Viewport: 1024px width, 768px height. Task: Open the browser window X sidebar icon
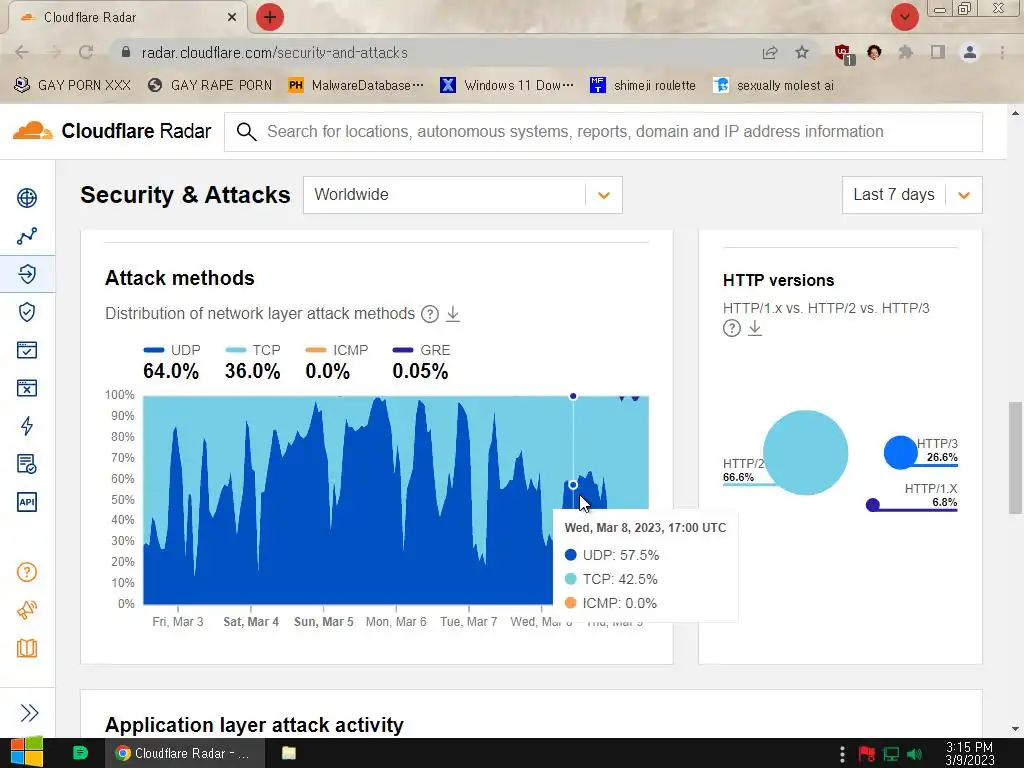tap(27, 388)
